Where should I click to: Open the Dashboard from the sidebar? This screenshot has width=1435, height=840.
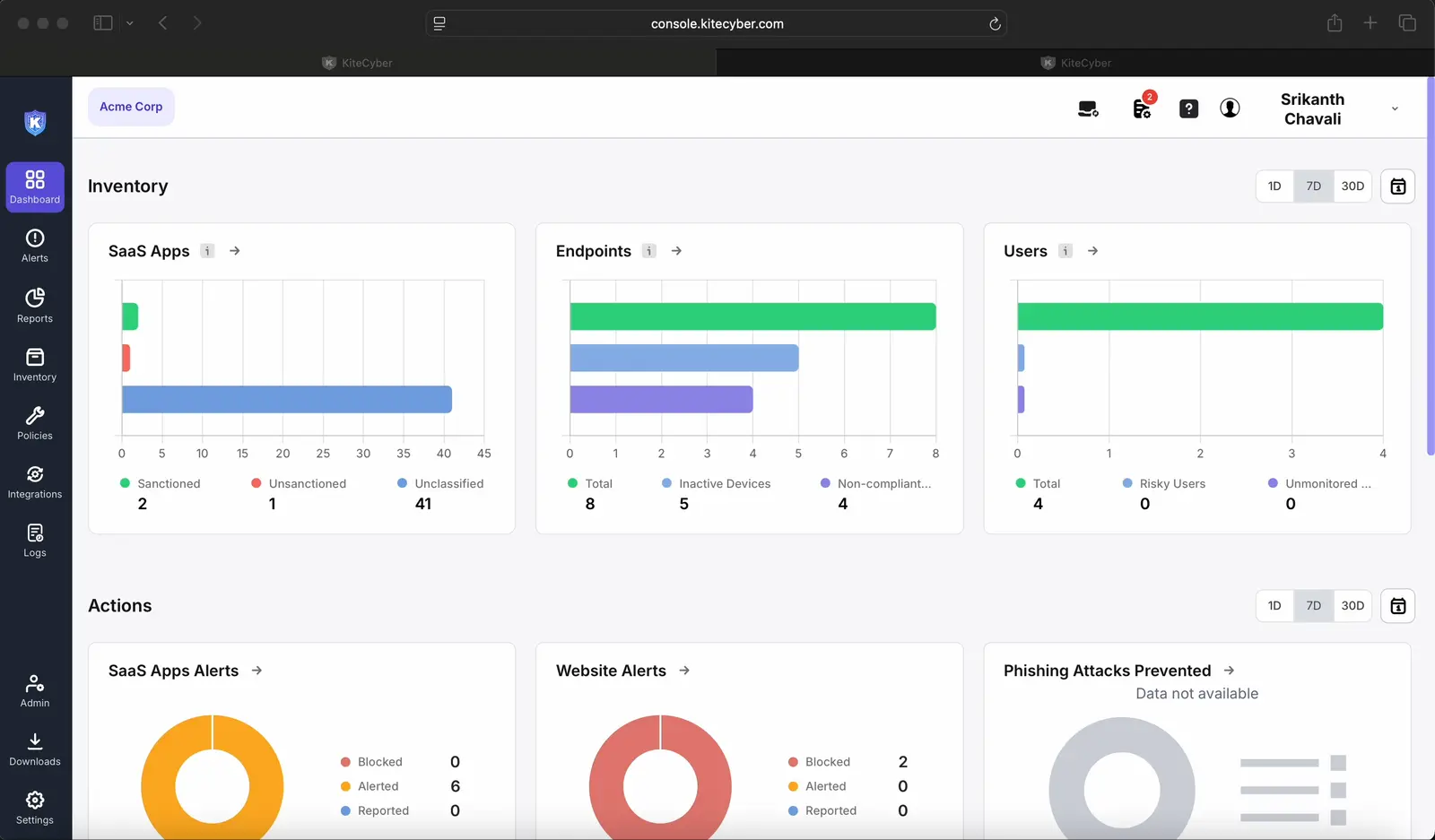point(35,186)
